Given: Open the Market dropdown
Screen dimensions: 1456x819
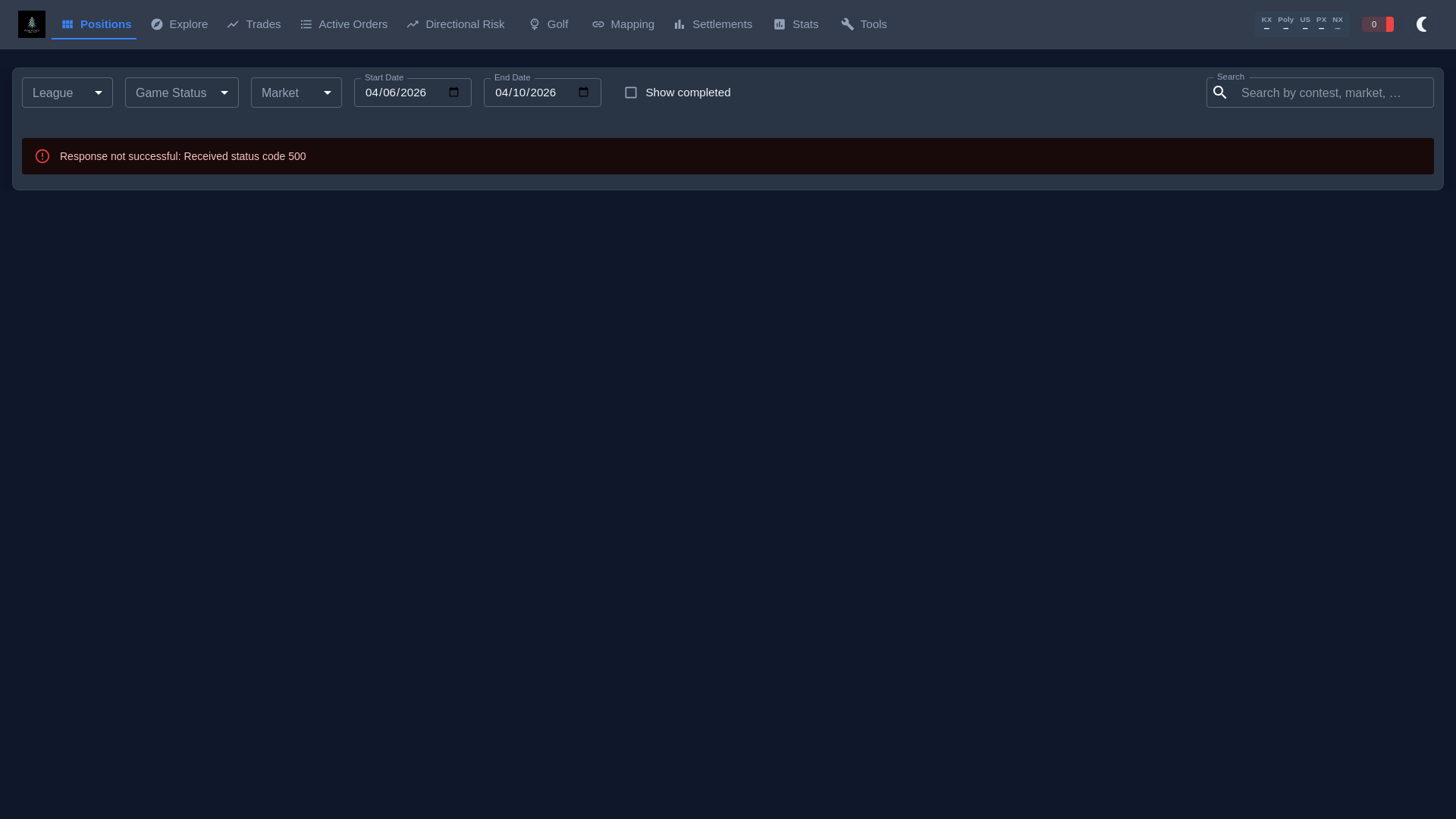Looking at the screenshot, I should click(297, 93).
